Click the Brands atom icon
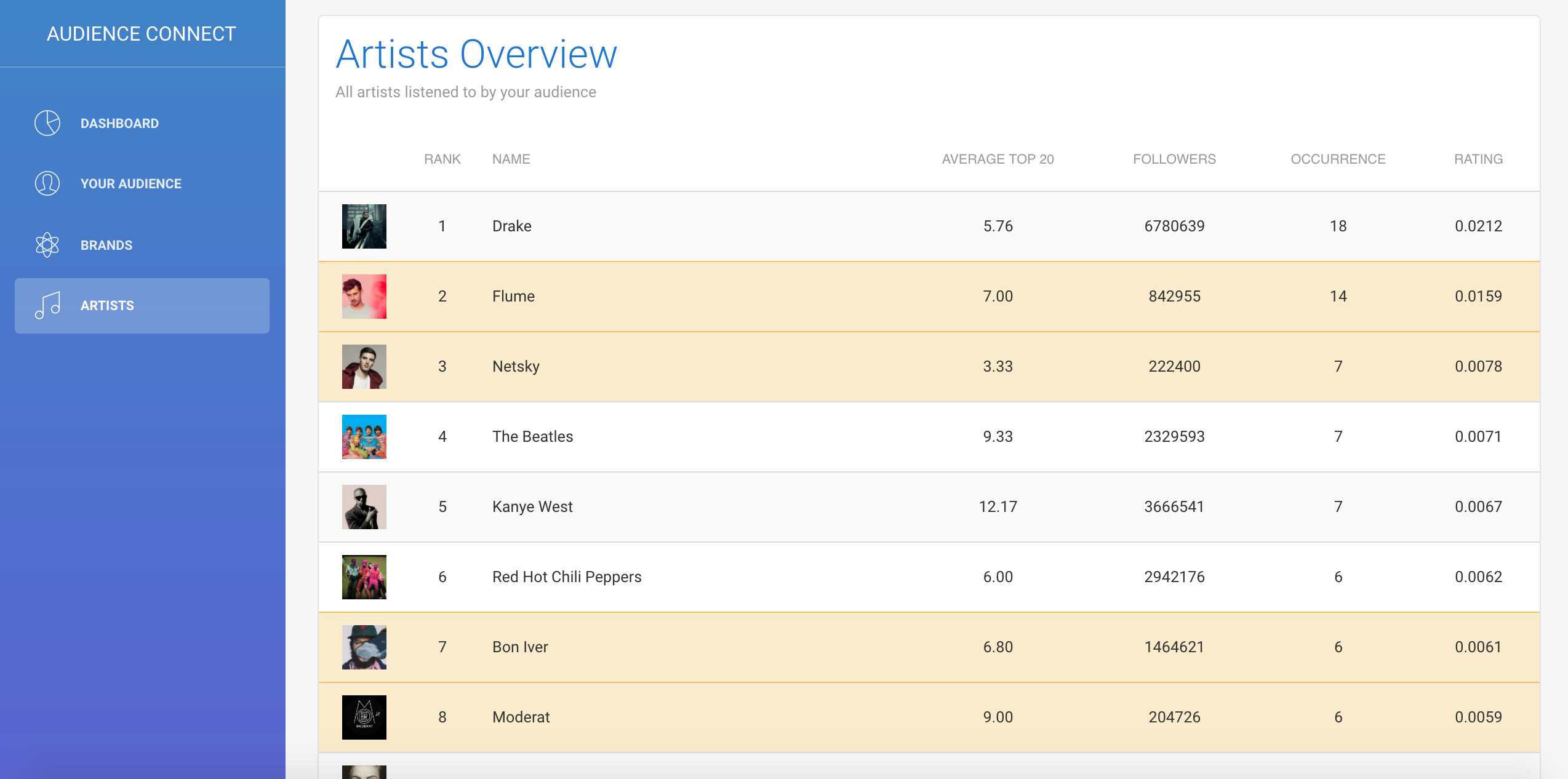 [47, 245]
